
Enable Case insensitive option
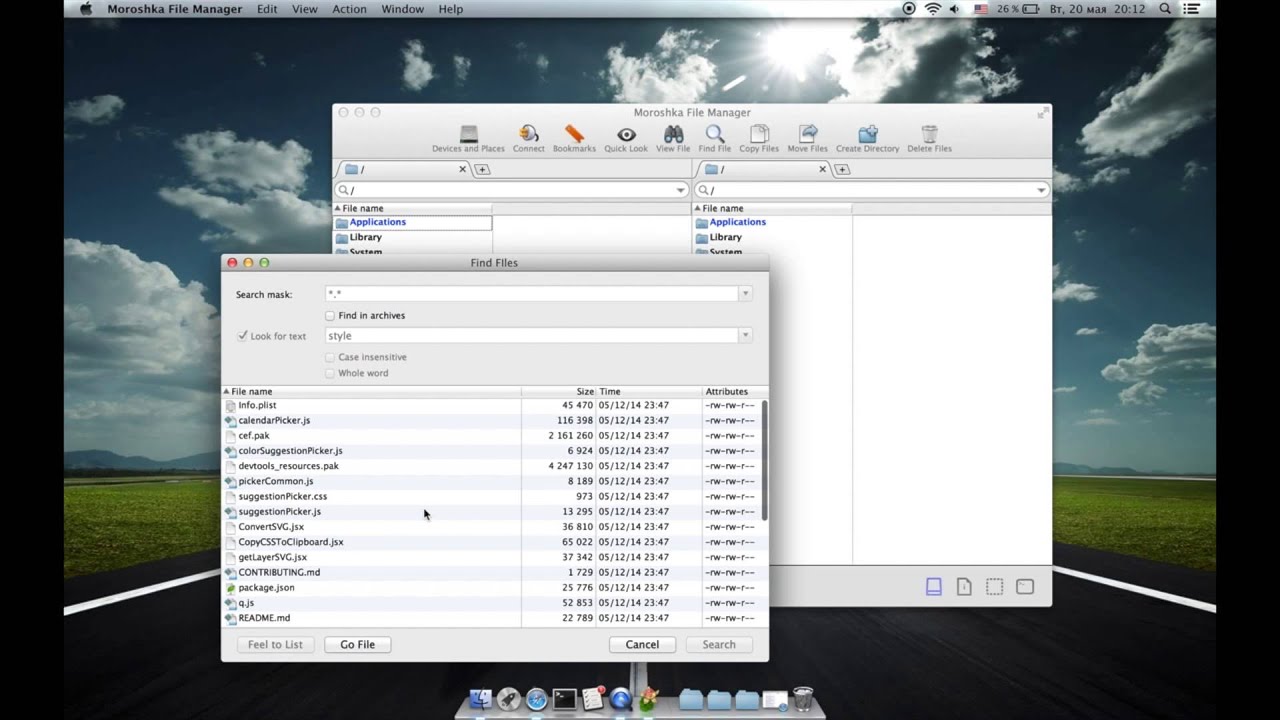pos(330,357)
